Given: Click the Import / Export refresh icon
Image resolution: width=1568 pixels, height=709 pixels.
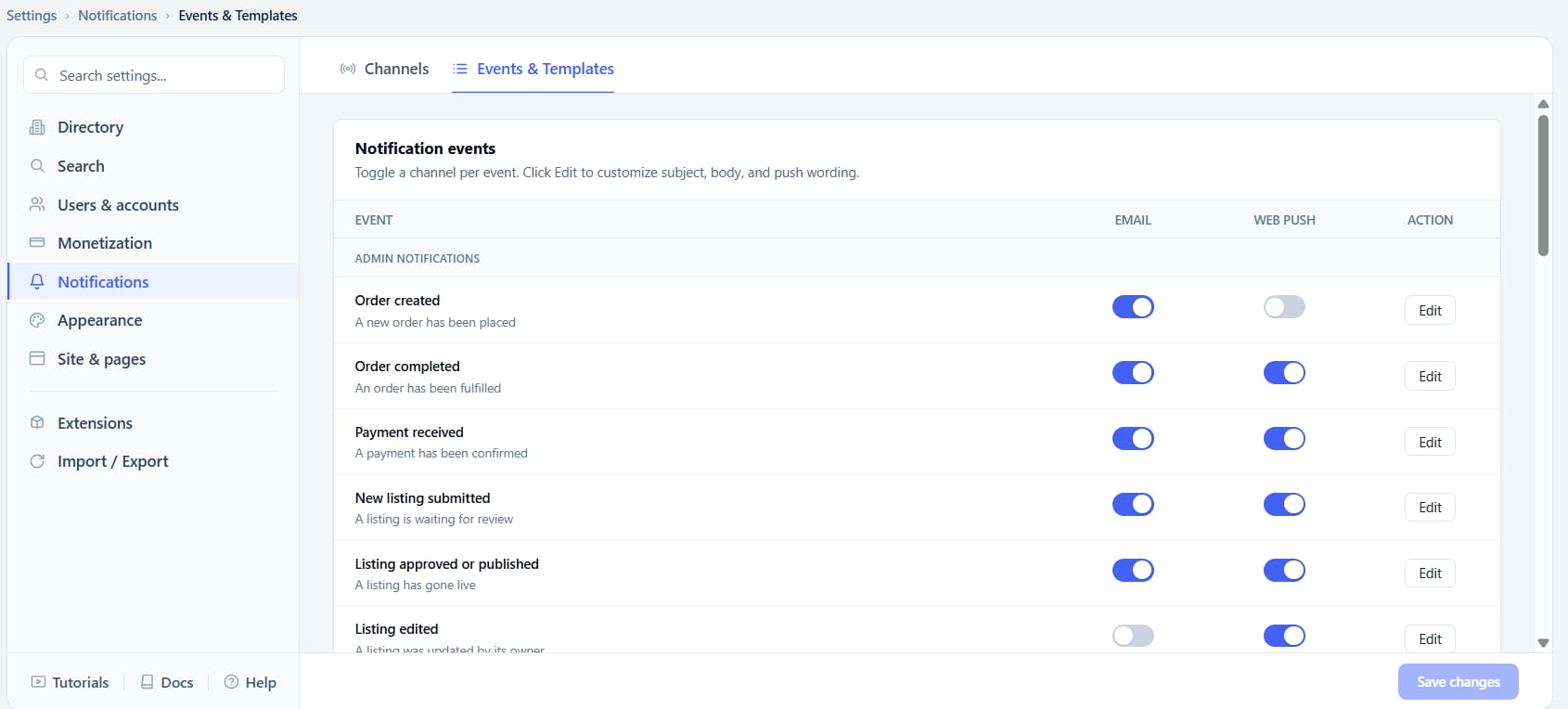Looking at the screenshot, I should point(37,461).
